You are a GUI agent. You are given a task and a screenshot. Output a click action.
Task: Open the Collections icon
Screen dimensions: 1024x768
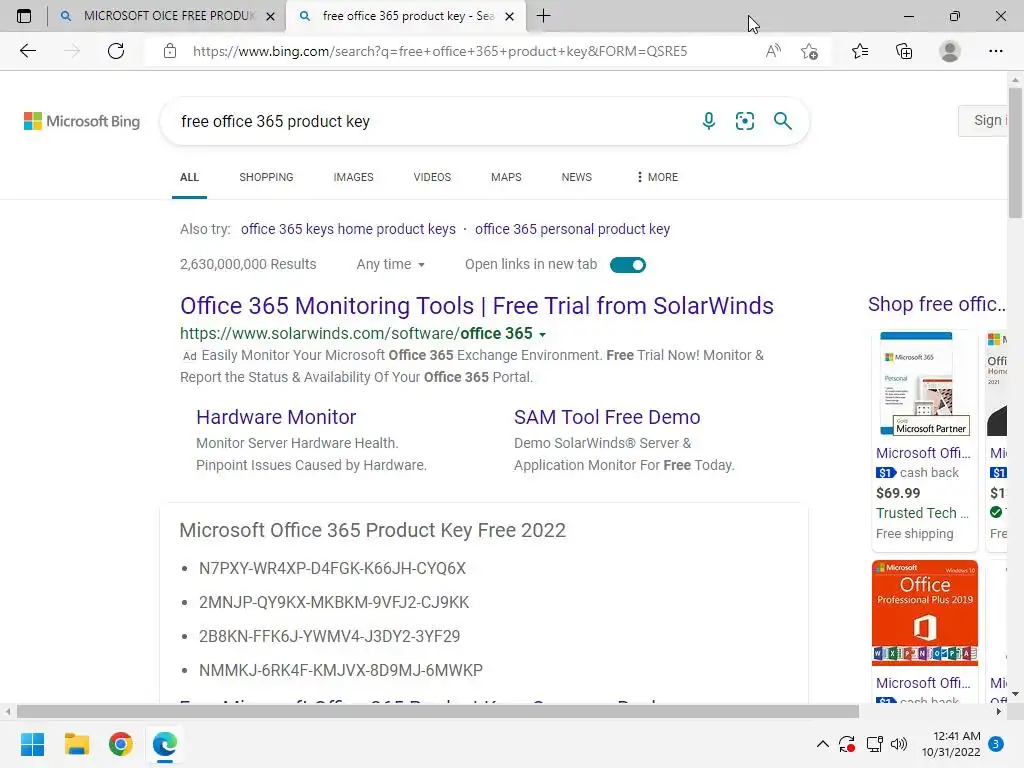coord(904,51)
